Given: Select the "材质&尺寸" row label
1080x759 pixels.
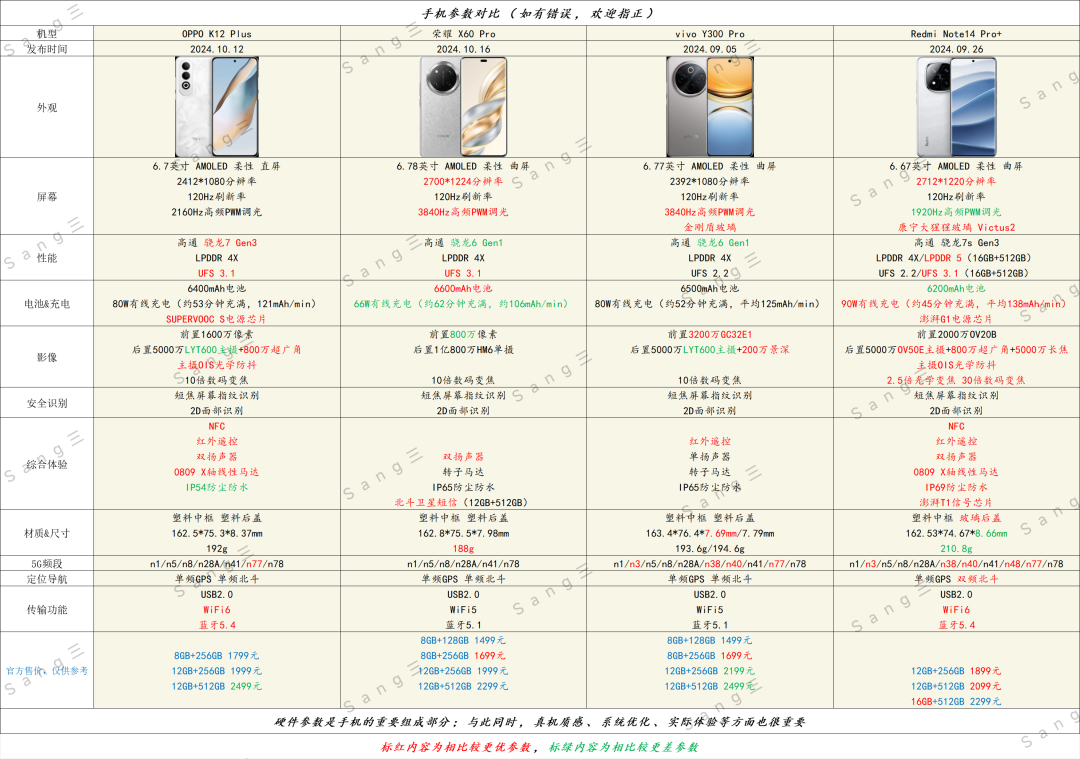Looking at the screenshot, I should point(47,533).
